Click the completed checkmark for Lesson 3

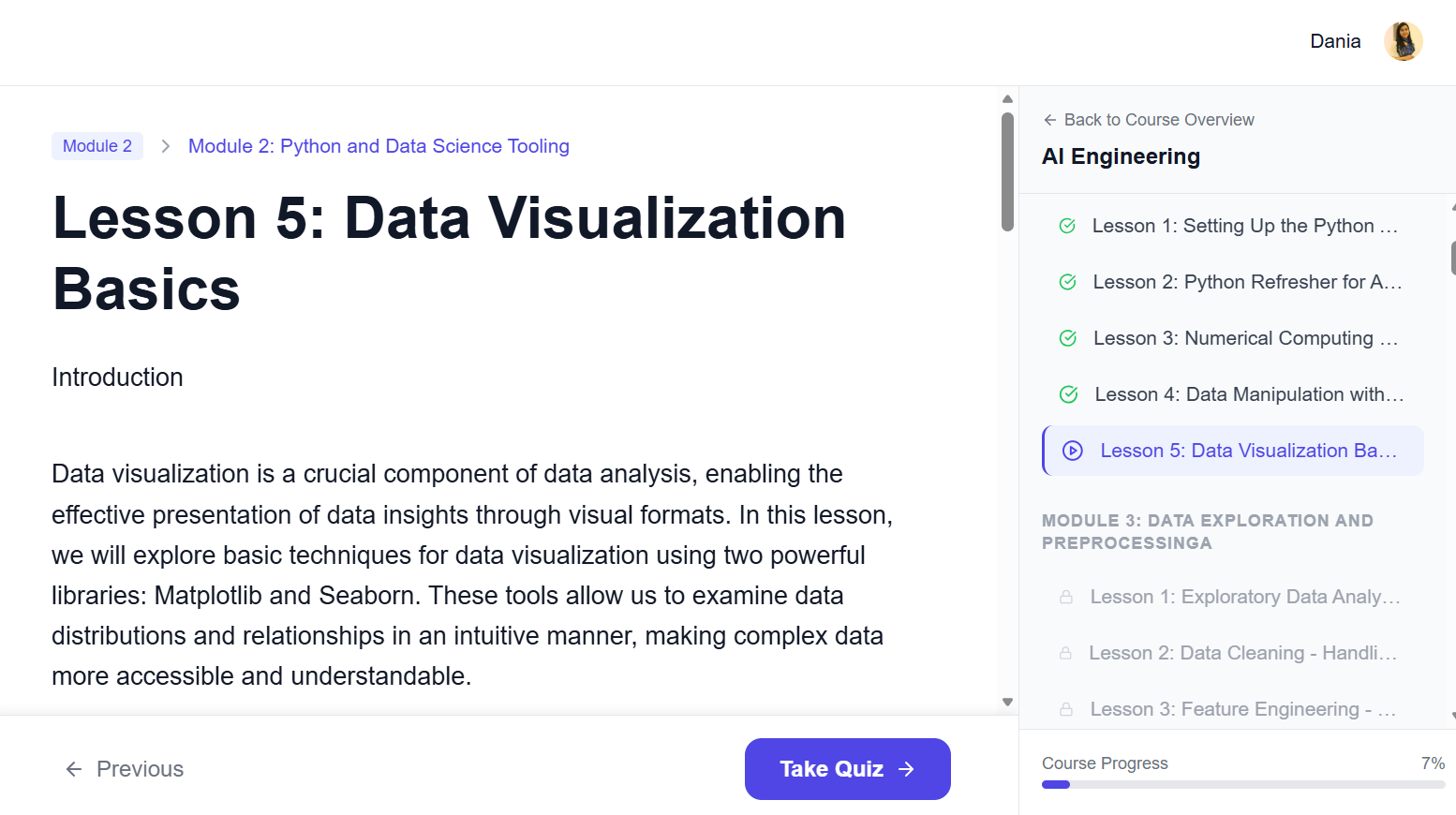pos(1068,338)
